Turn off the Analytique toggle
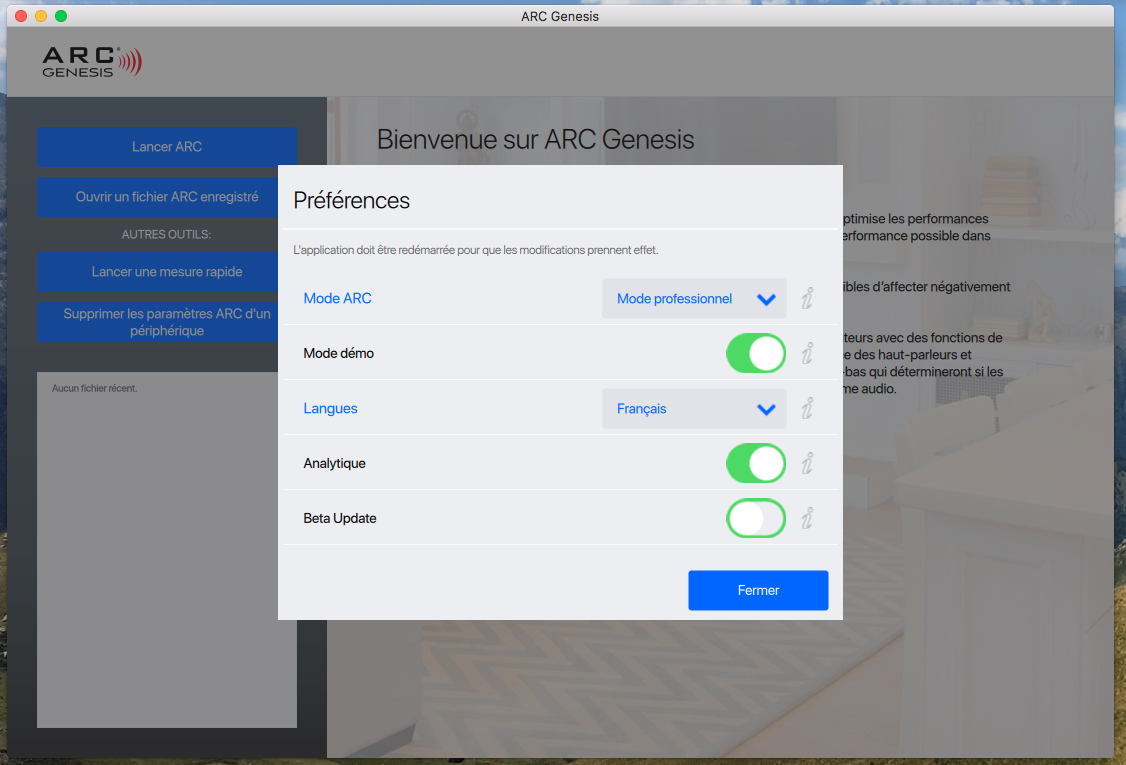The height and width of the screenshot is (765, 1126). tap(755, 463)
